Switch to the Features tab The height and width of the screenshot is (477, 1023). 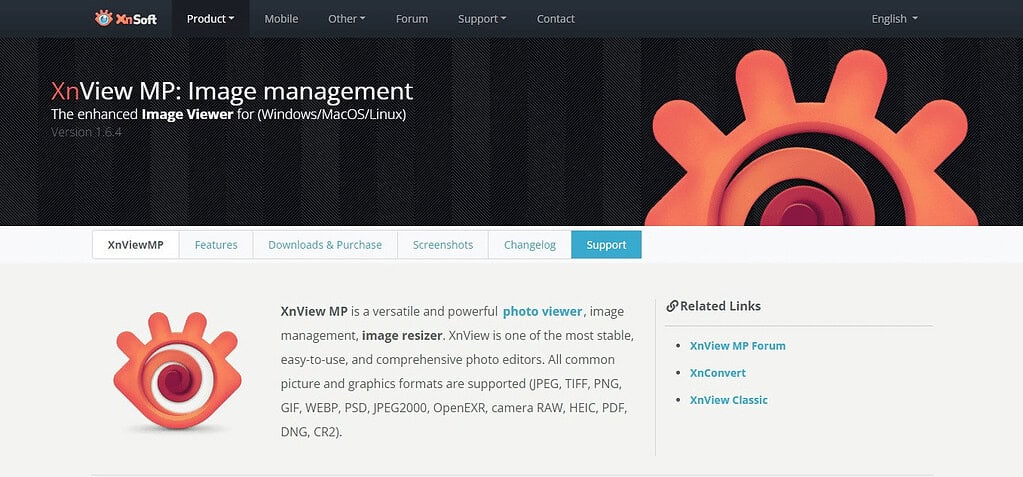[x=216, y=245]
